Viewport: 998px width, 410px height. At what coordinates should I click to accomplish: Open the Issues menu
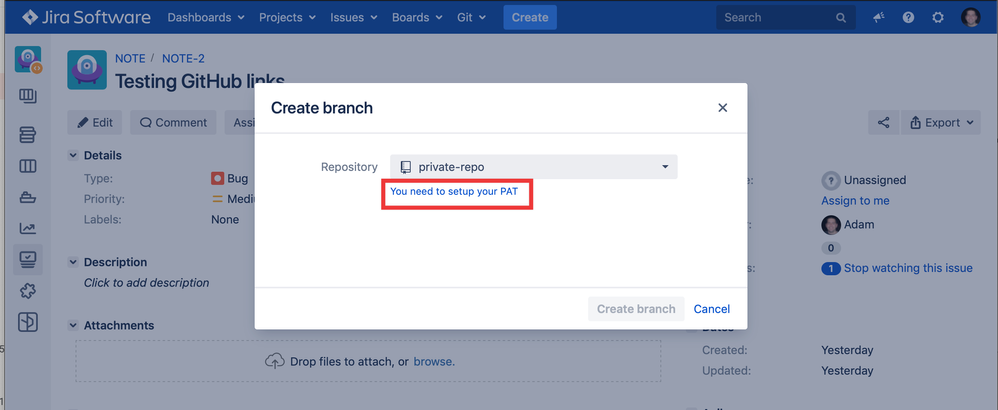[353, 17]
